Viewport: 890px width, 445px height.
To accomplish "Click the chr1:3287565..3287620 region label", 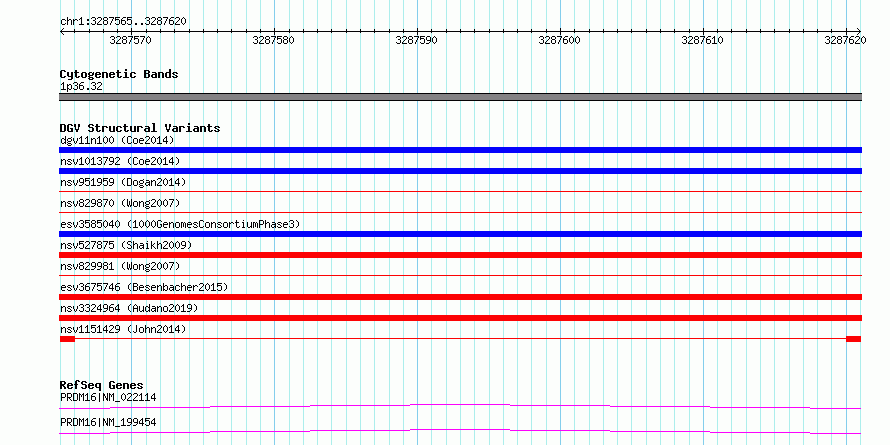I will pyautogui.click(x=123, y=21).
